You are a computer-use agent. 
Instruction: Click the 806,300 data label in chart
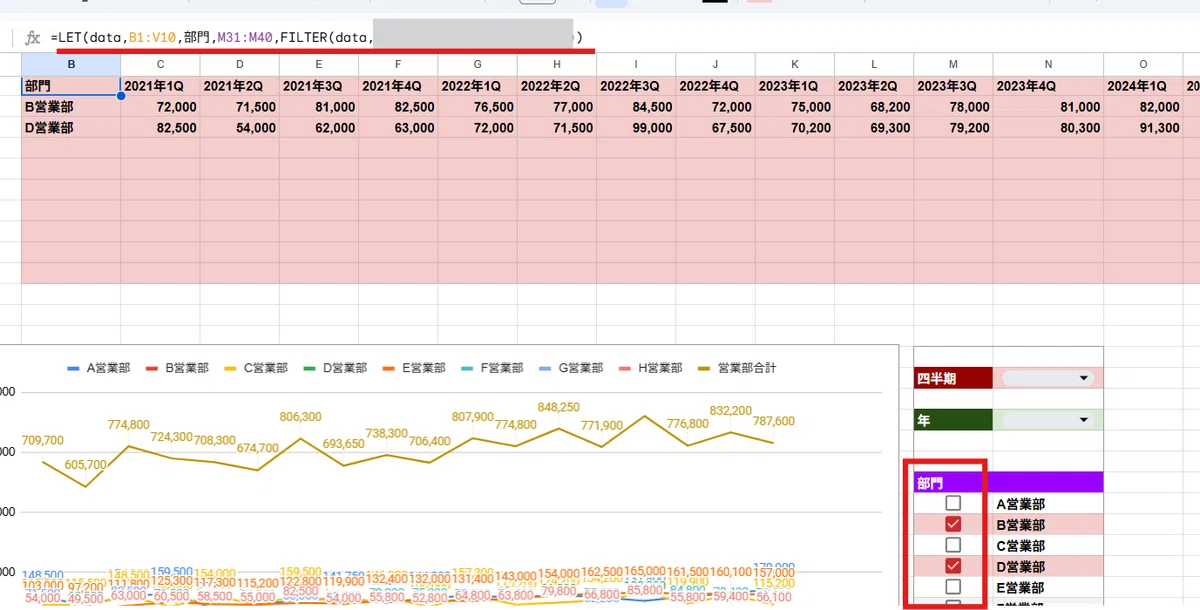(x=300, y=416)
